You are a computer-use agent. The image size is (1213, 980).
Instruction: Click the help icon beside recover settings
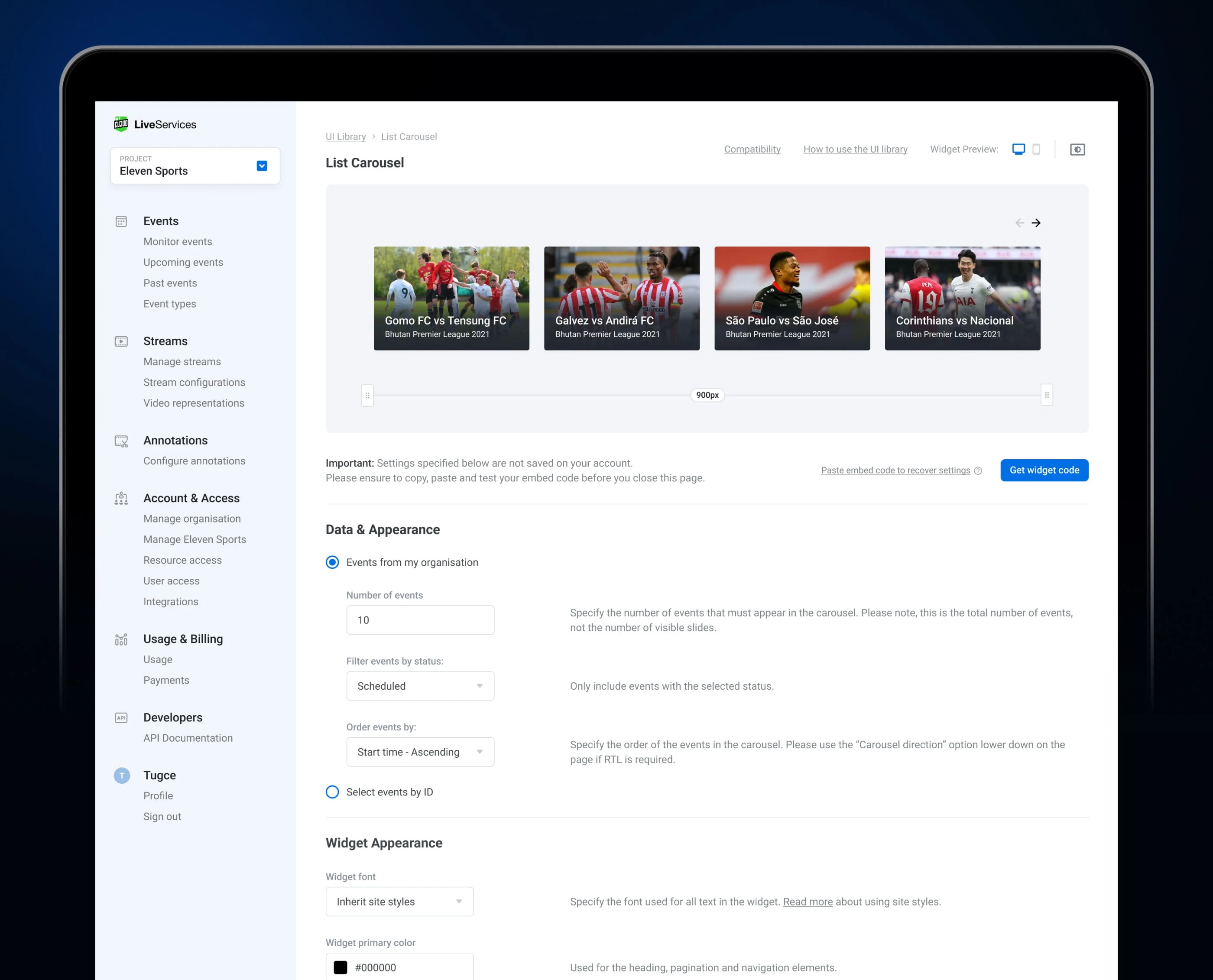click(978, 471)
